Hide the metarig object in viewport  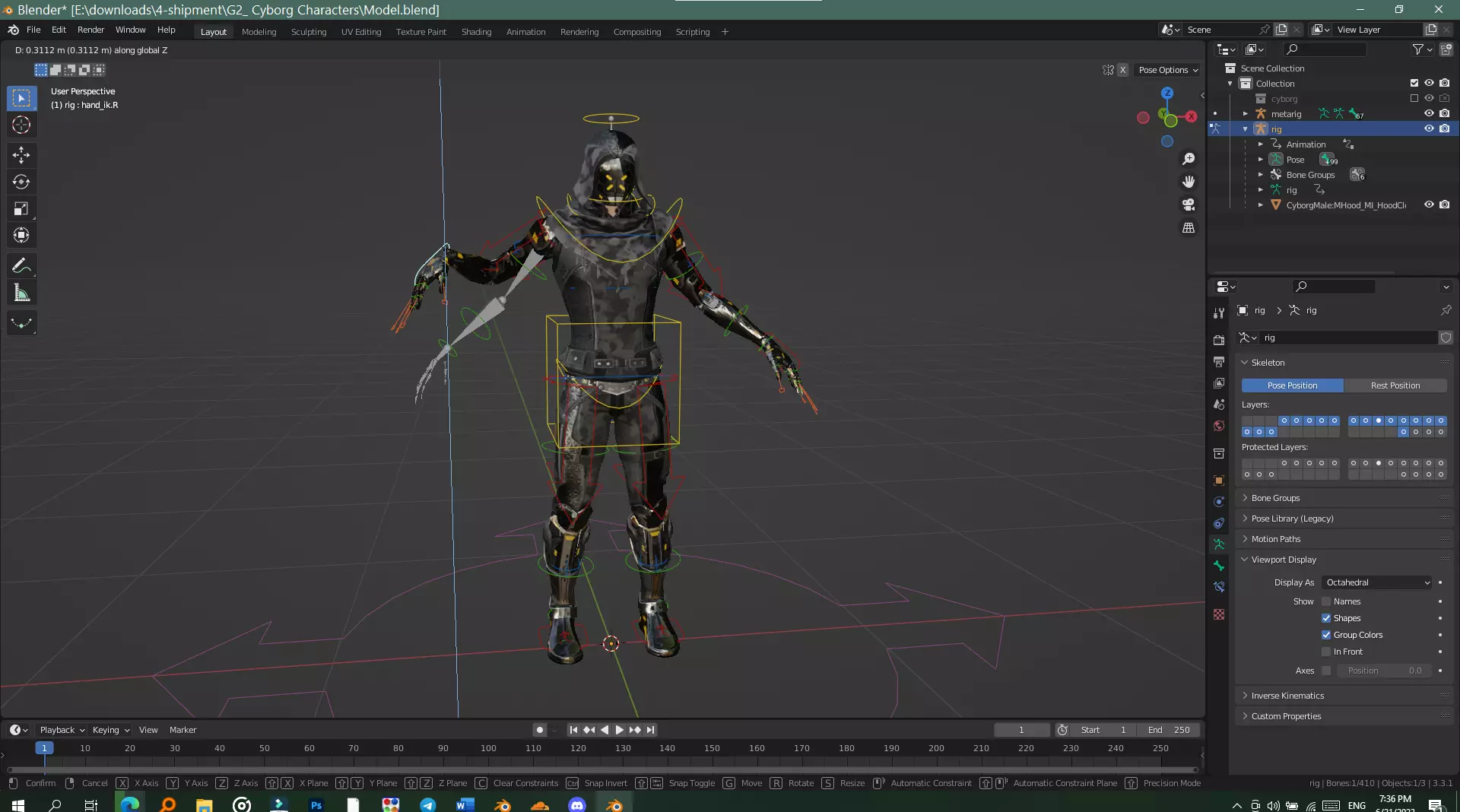[x=1429, y=113]
